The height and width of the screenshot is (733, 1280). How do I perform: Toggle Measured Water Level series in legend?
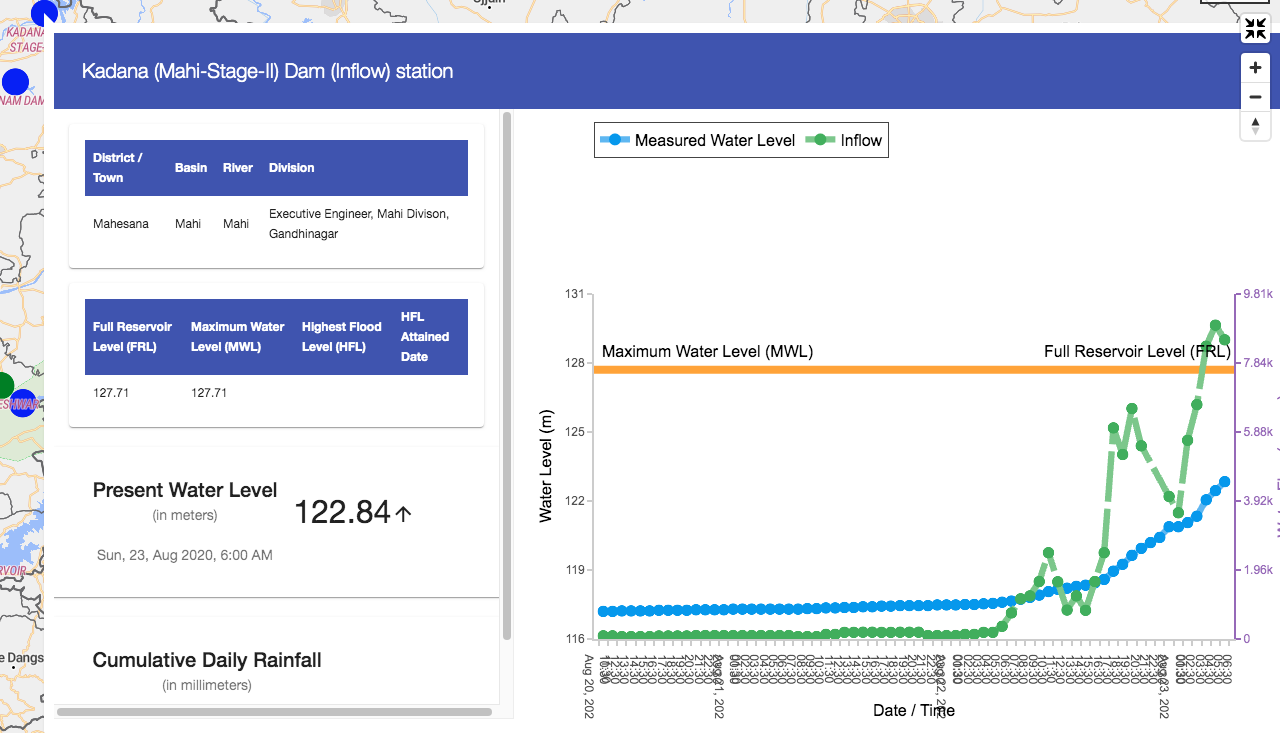(697, 141)
